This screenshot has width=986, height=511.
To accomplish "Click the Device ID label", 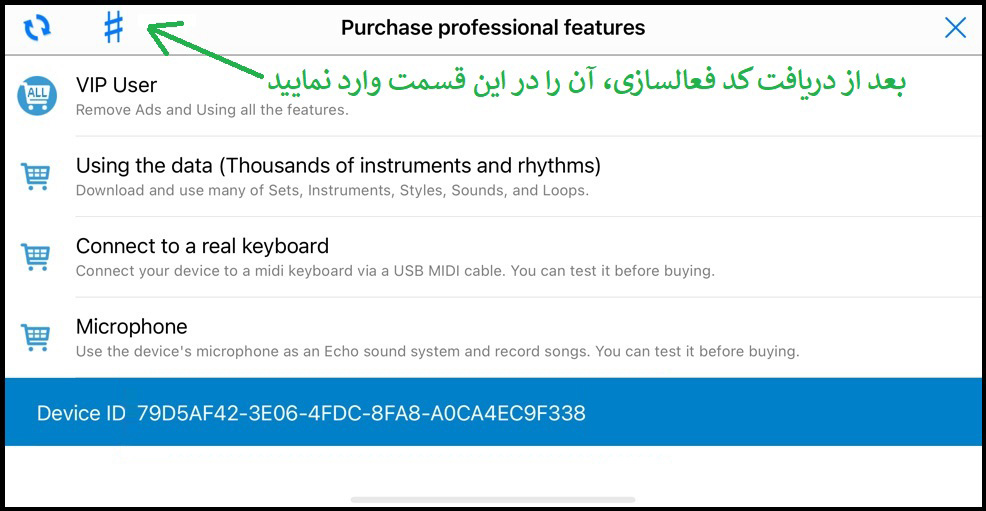I will 81,413.
